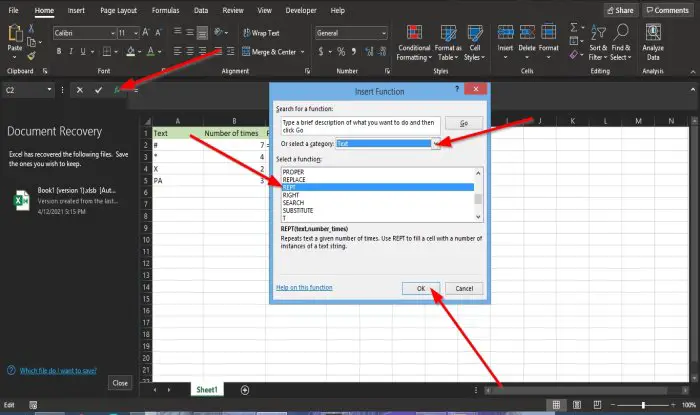Click the Paste clipboard icon
Screen dimensions: 700x415
click(15, 33)
